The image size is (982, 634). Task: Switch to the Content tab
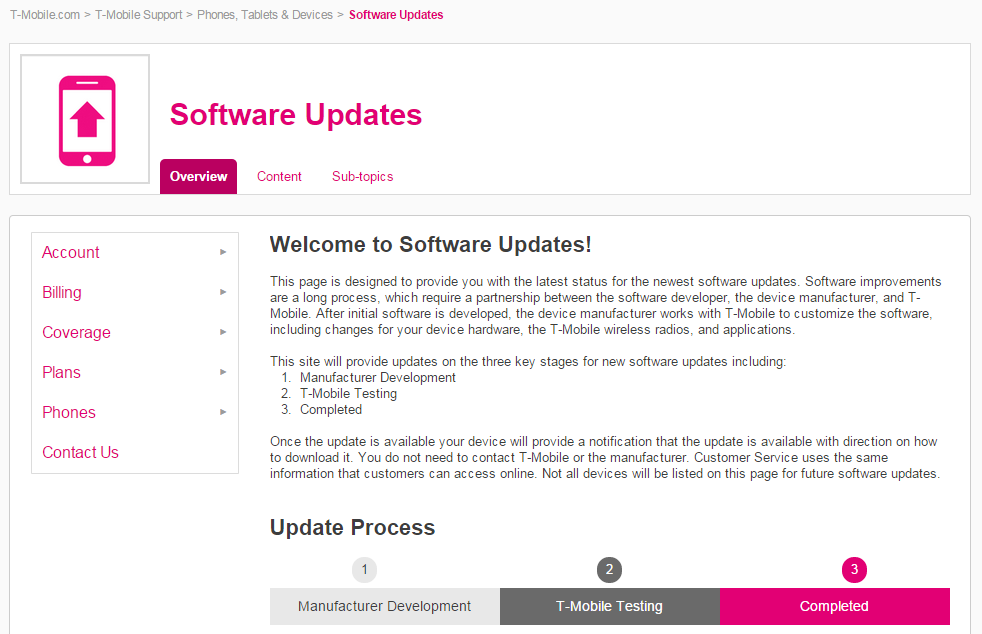(x=279, y=177)
